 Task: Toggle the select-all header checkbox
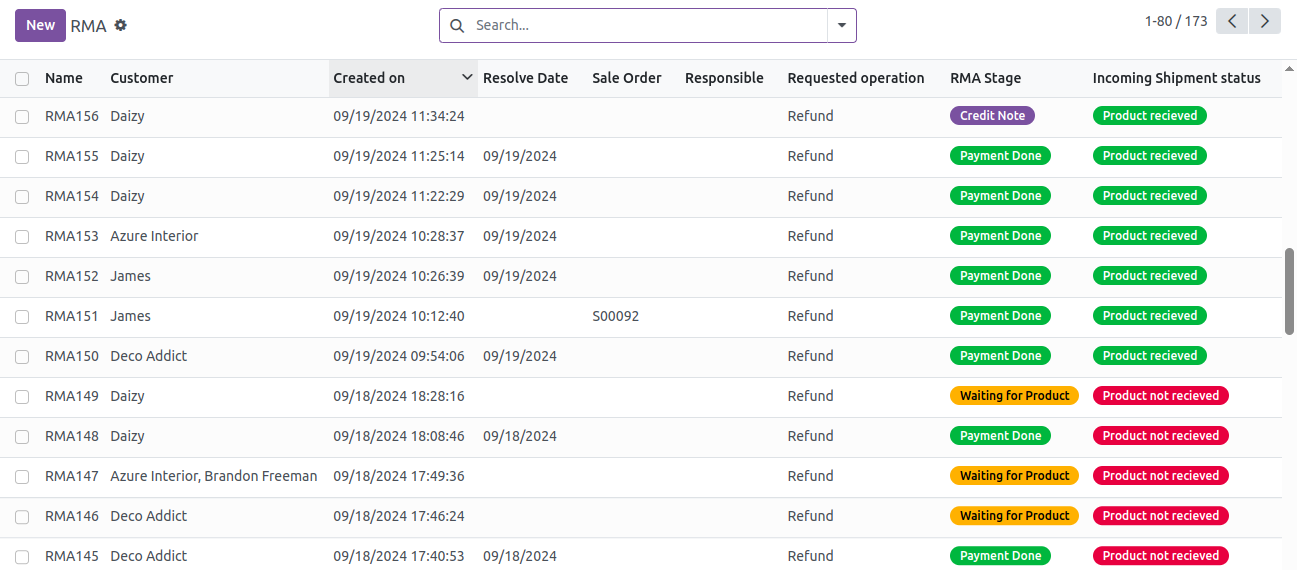point(22,78)
